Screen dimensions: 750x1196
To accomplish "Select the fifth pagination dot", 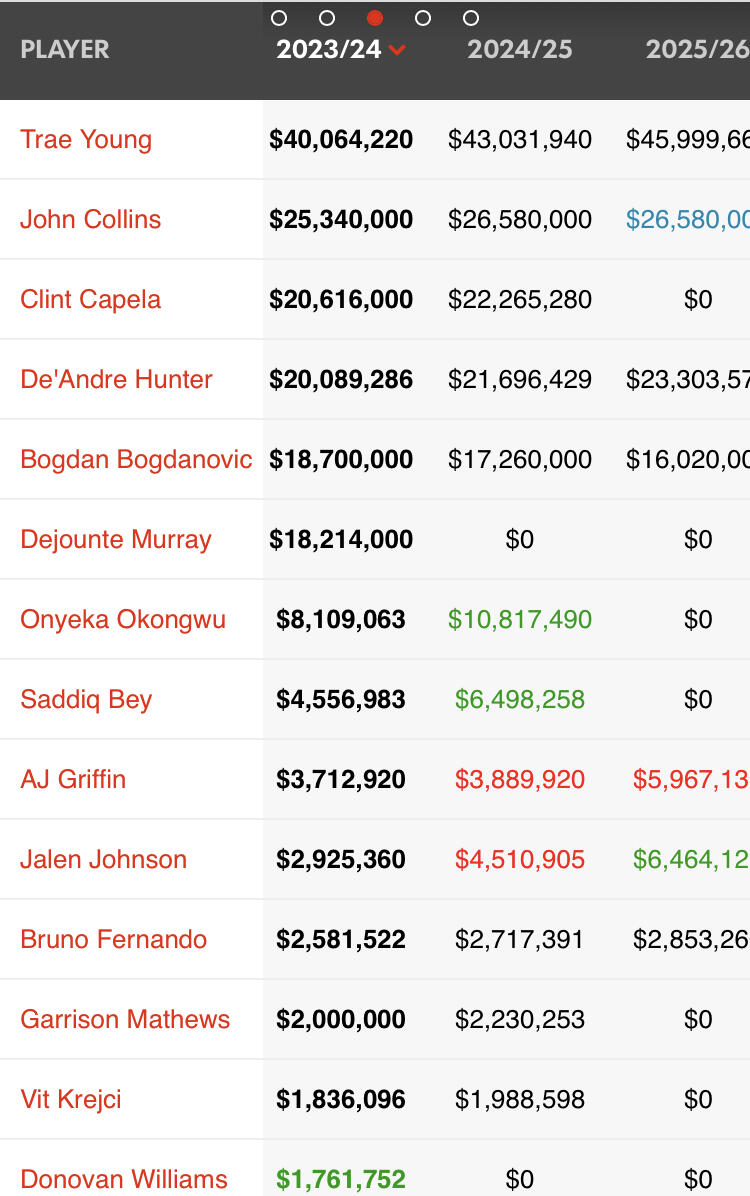I will coord(471,18).
